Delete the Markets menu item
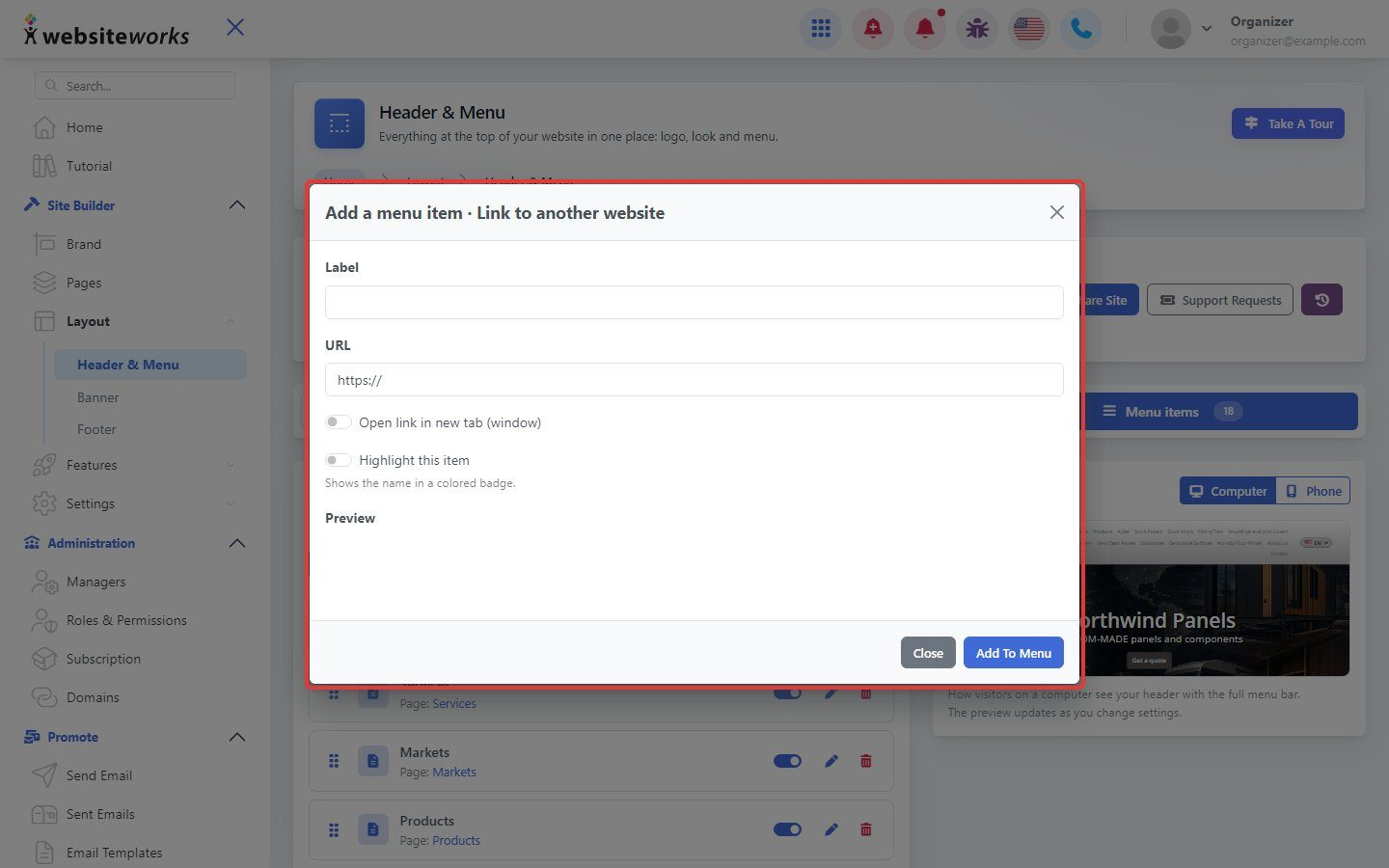 pyautogui.click(x=866, y=761)
